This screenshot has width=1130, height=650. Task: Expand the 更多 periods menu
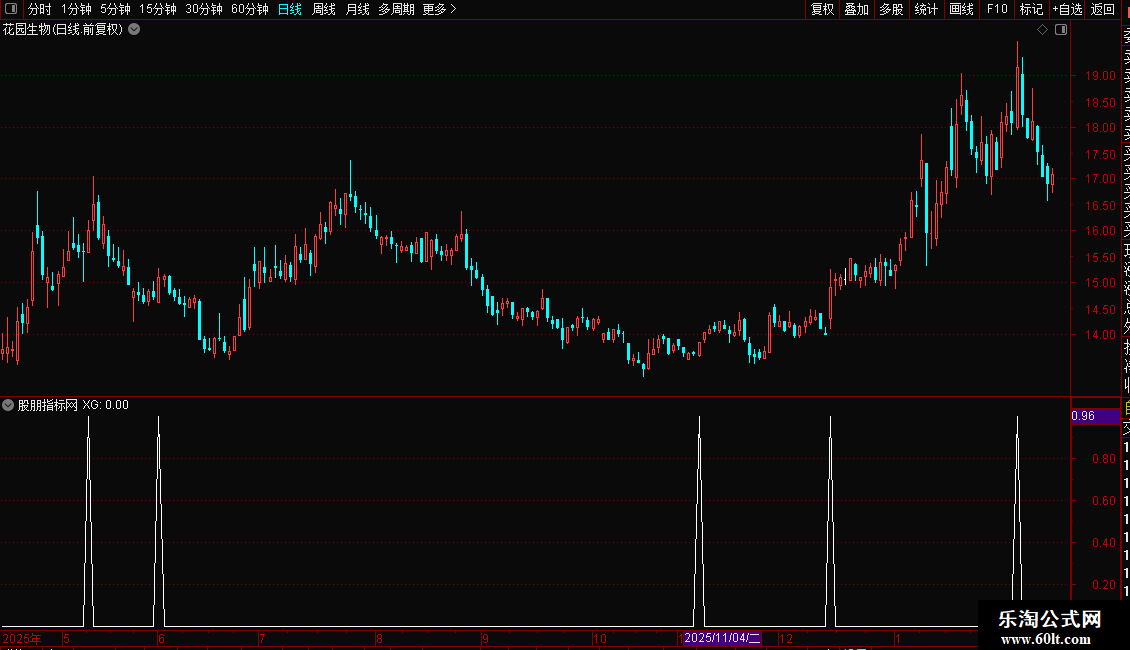coord(439,9)
